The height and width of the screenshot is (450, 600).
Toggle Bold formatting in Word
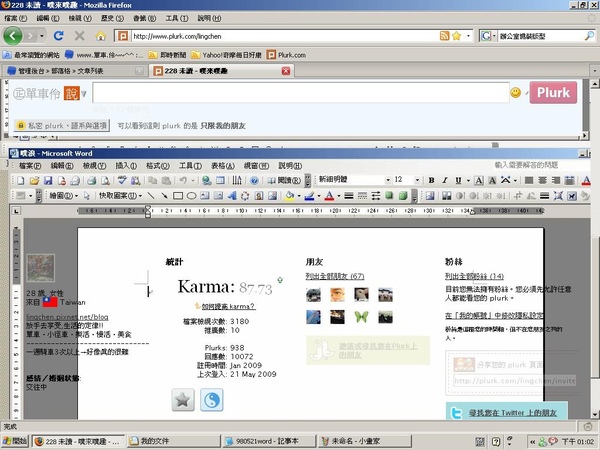pyautogui.click(x=431, y=180)
